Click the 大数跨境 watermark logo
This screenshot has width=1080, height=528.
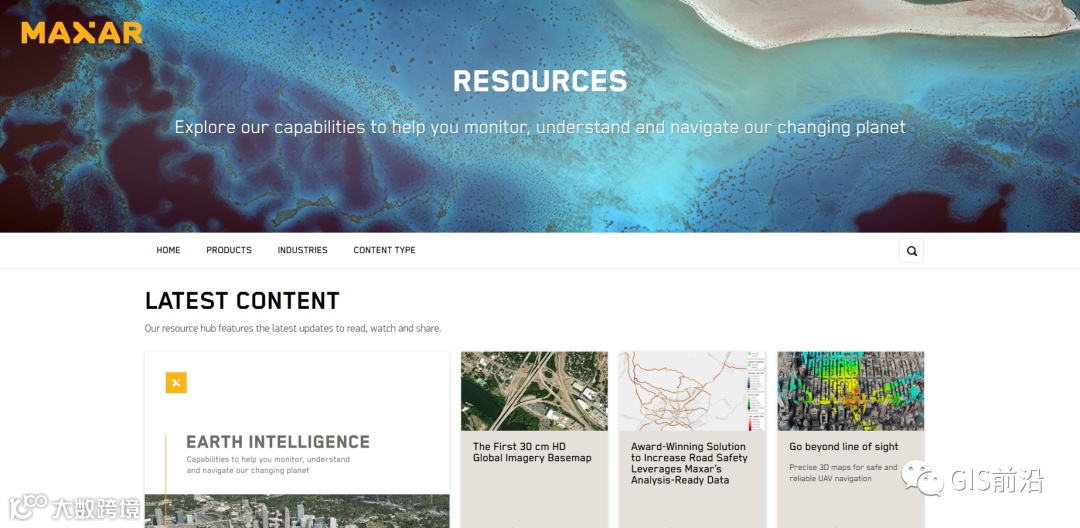point(74,507)
